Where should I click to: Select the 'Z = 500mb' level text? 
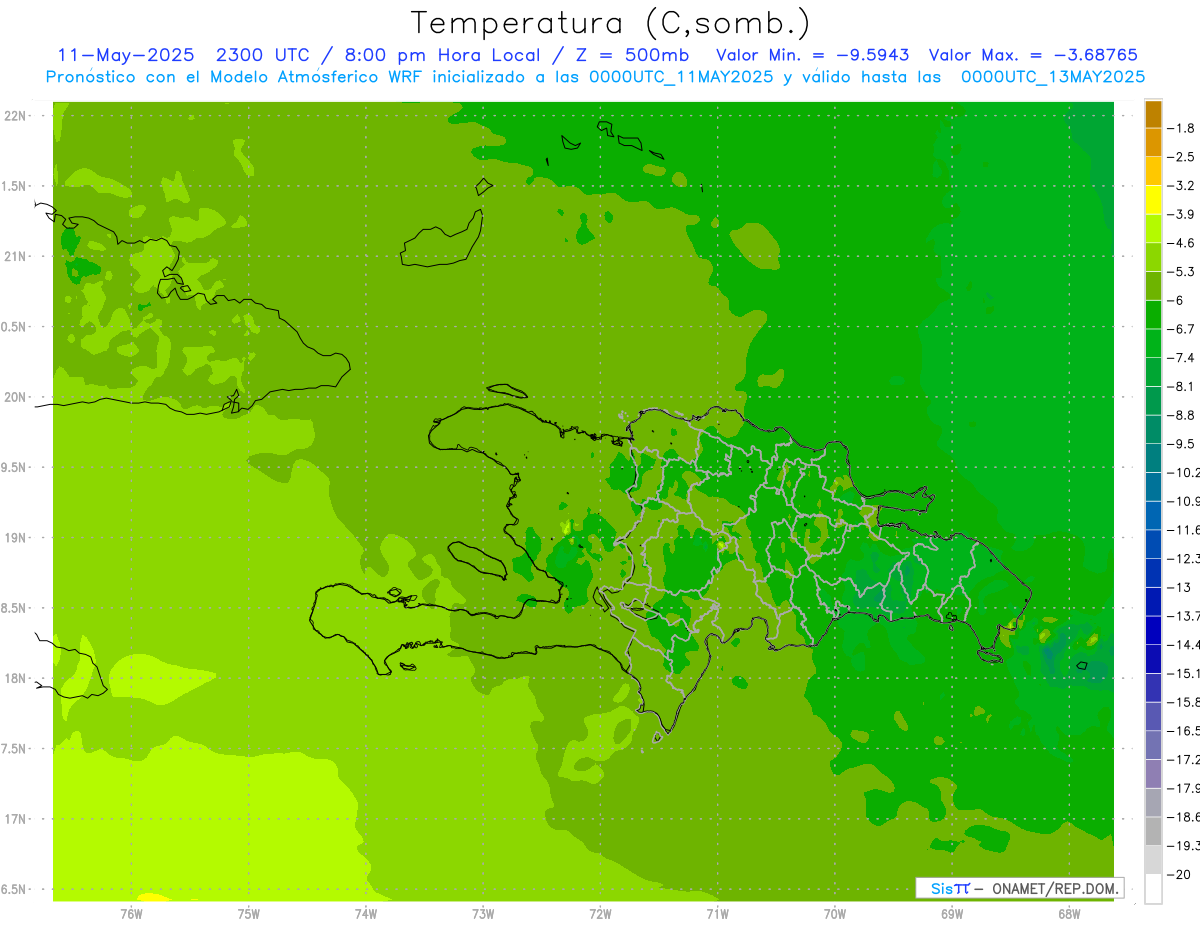[632, 55]
